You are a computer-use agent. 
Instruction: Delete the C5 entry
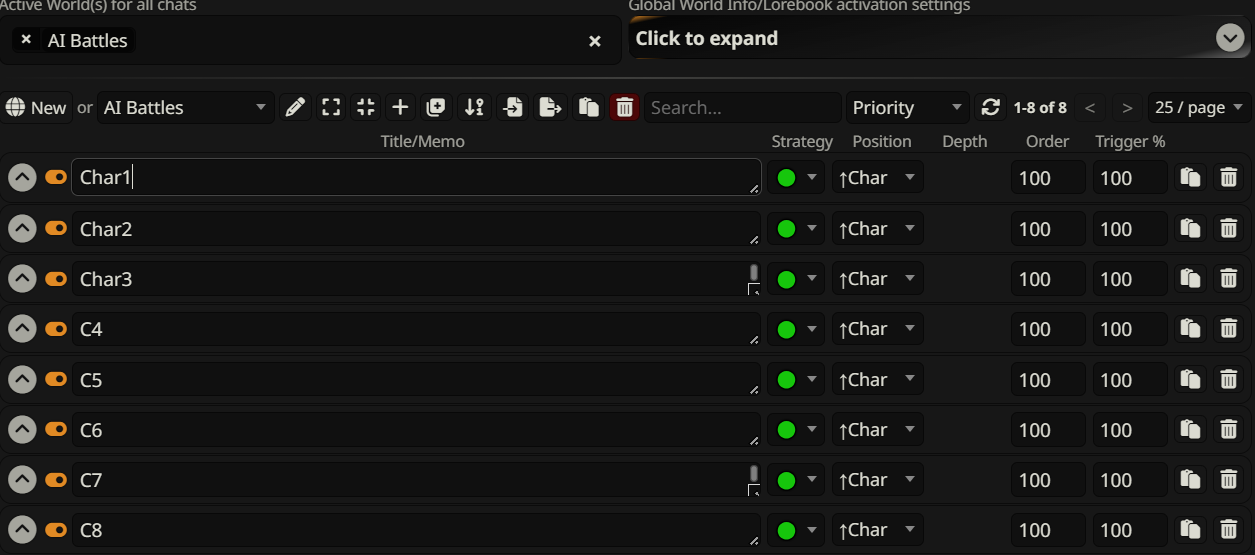(1228, 380)
